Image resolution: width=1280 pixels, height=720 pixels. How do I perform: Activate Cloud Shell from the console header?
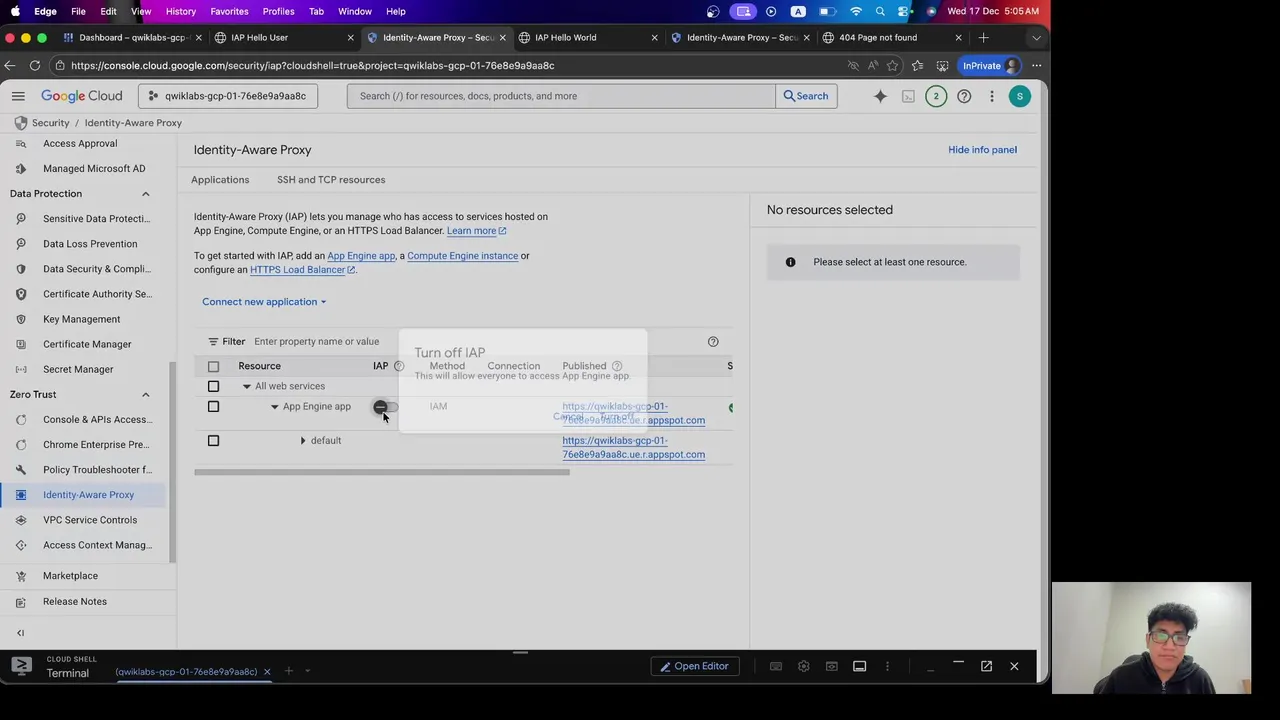tap(908, 96)
